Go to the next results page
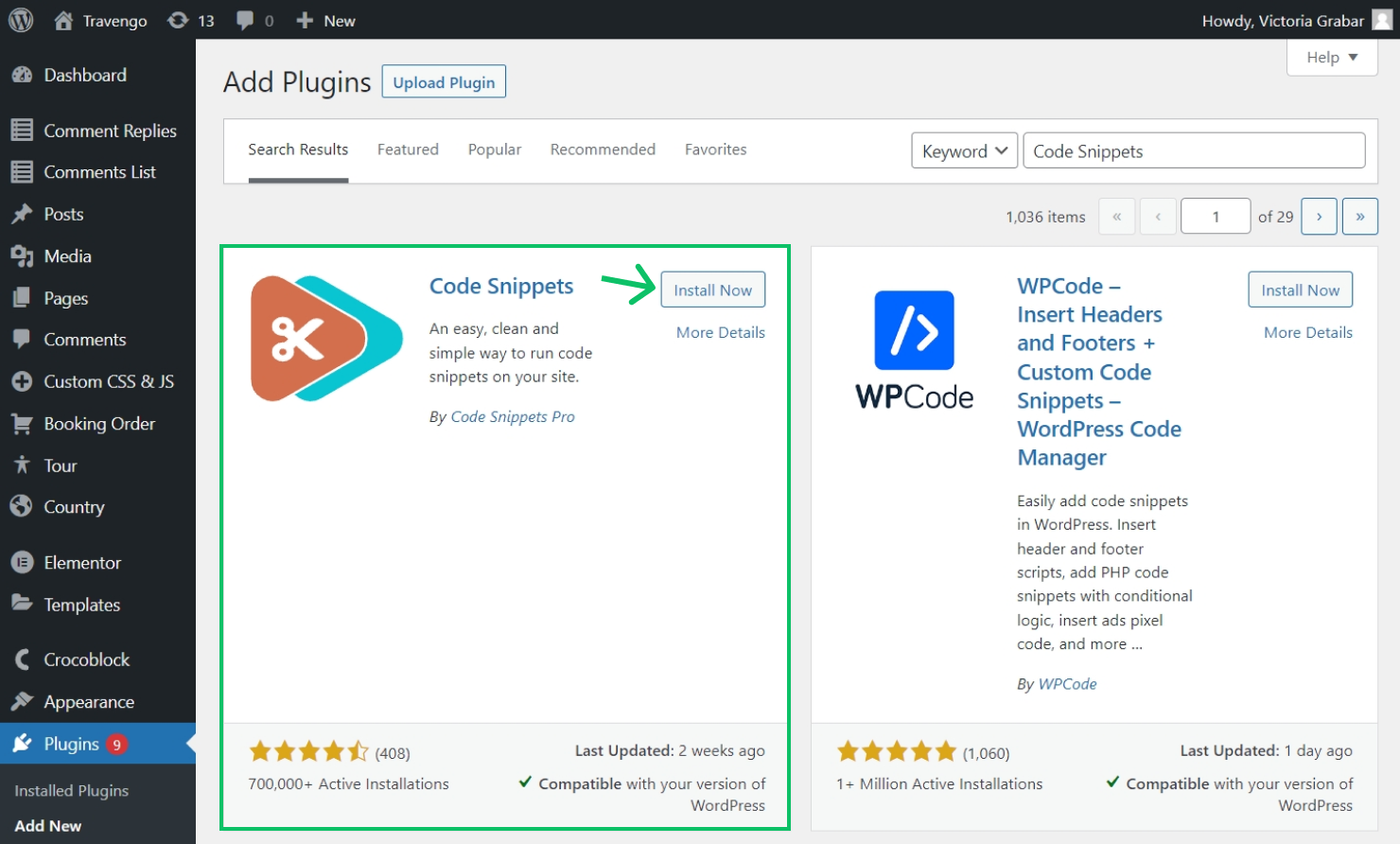 tap(1319, 216)
